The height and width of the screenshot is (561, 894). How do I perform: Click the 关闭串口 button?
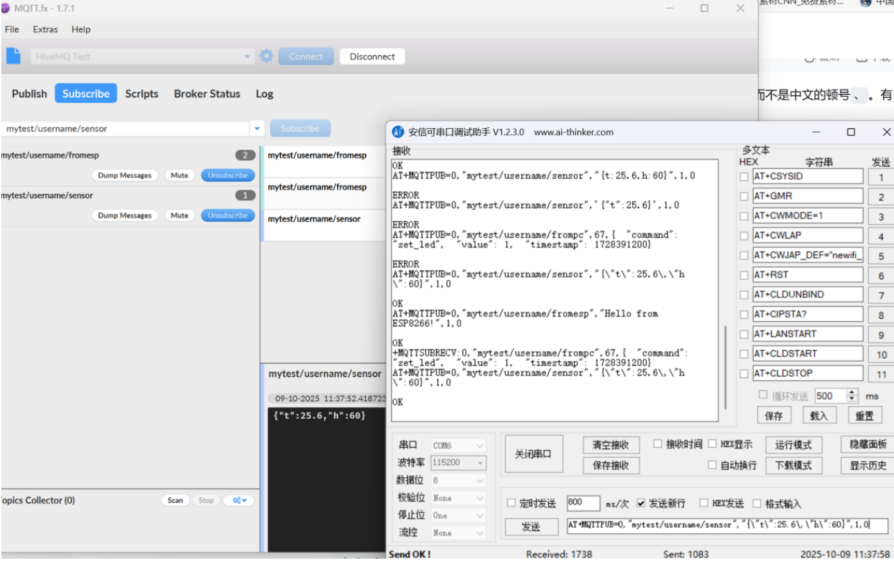(534, 454)
